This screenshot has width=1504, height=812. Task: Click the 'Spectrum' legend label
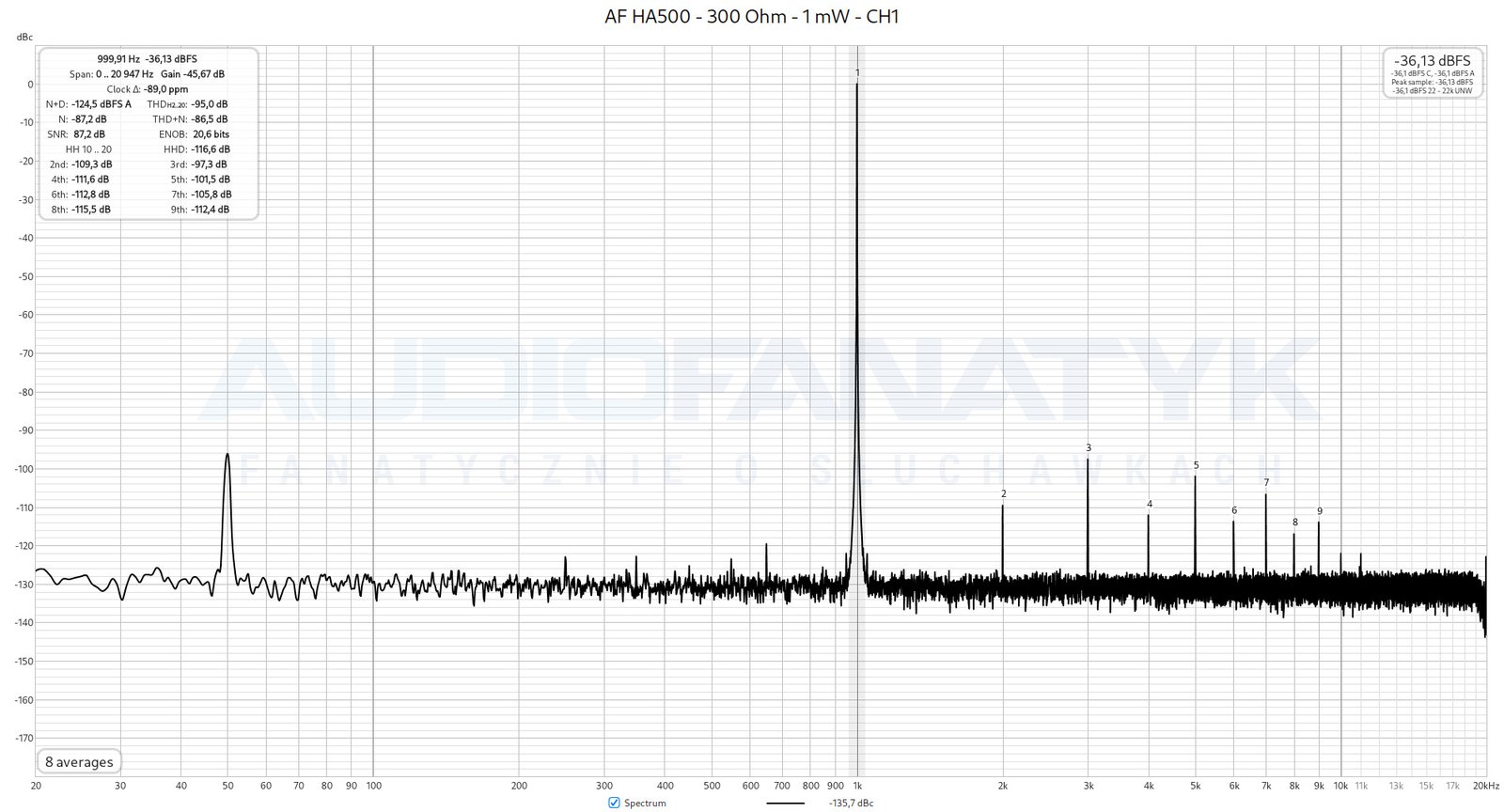[645, 804]
